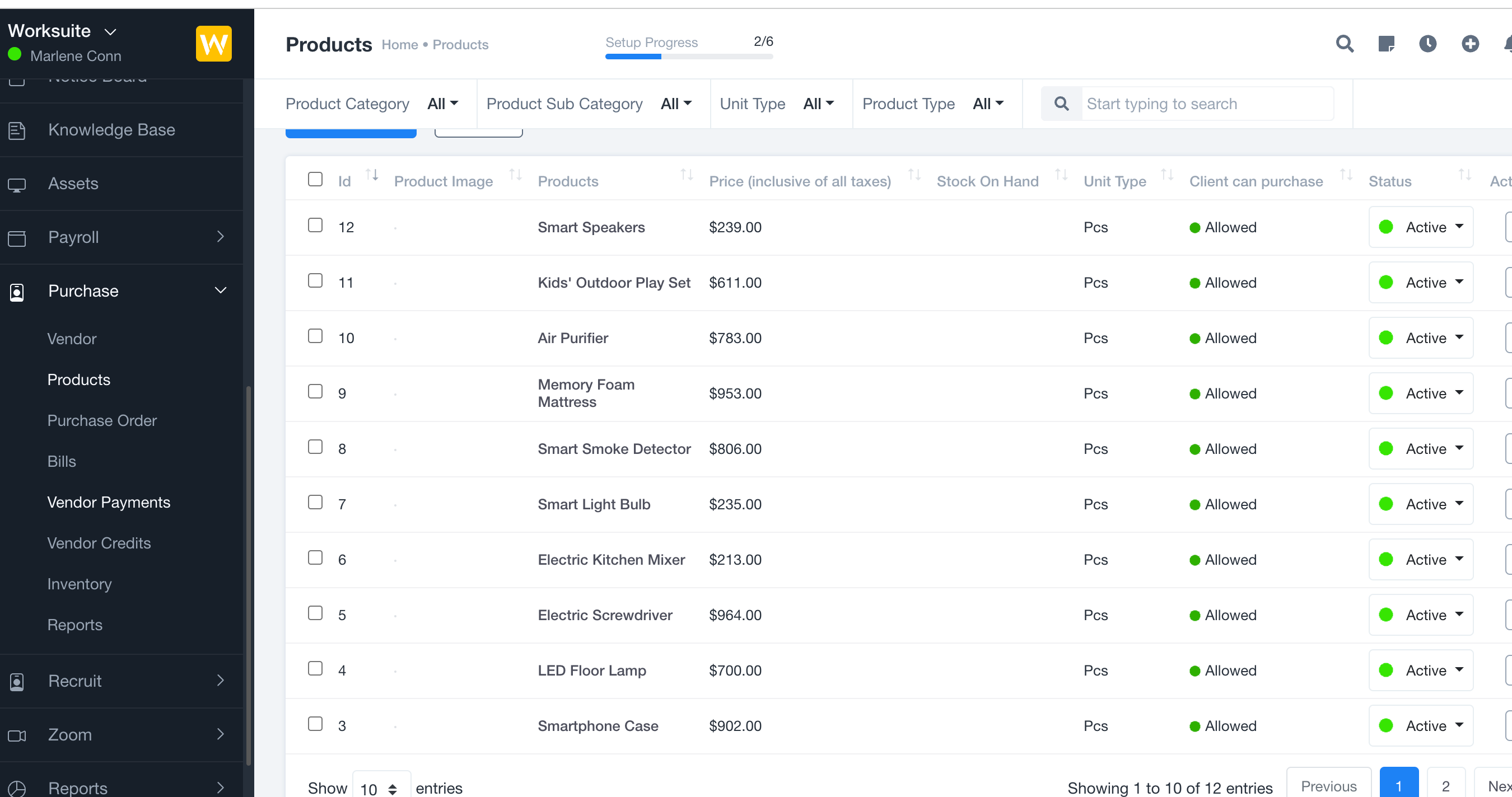The height and width of the screenshot is (797, 1512).
Task: Click the timer clock icon
Action: point(1427,44)
